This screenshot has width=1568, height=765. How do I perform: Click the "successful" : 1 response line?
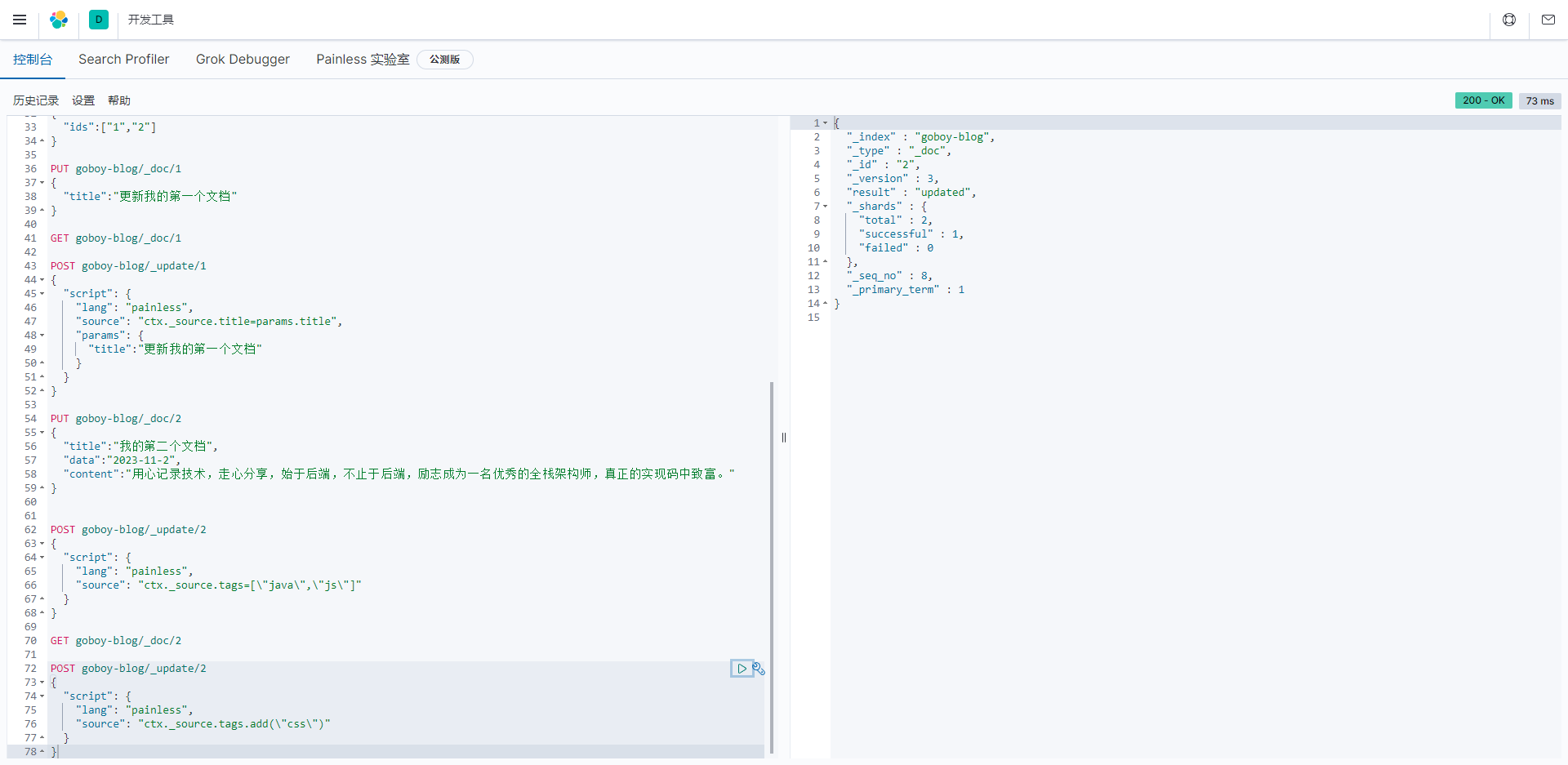[x=911, y=234]
